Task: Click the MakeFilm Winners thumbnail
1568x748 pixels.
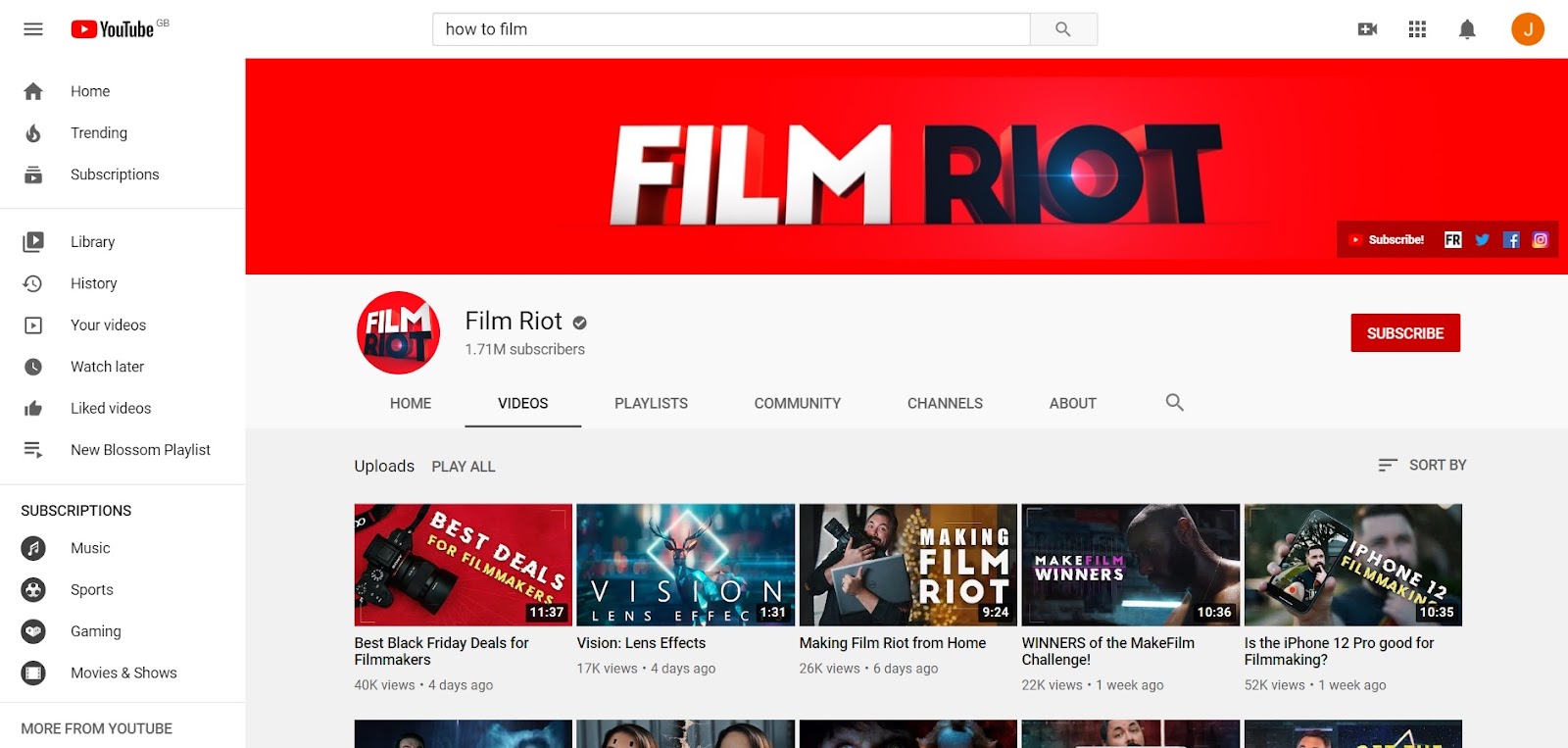Action: [x=1131, y=565]
